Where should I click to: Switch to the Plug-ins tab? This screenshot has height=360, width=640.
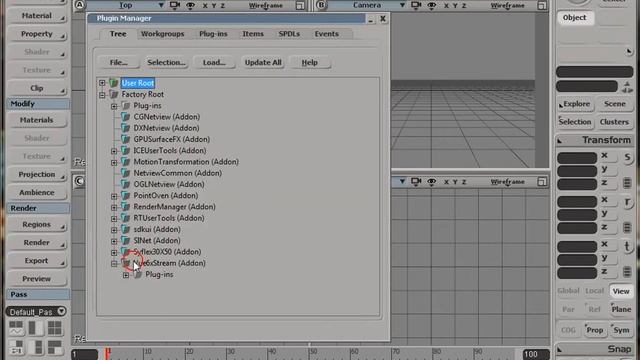213,34
